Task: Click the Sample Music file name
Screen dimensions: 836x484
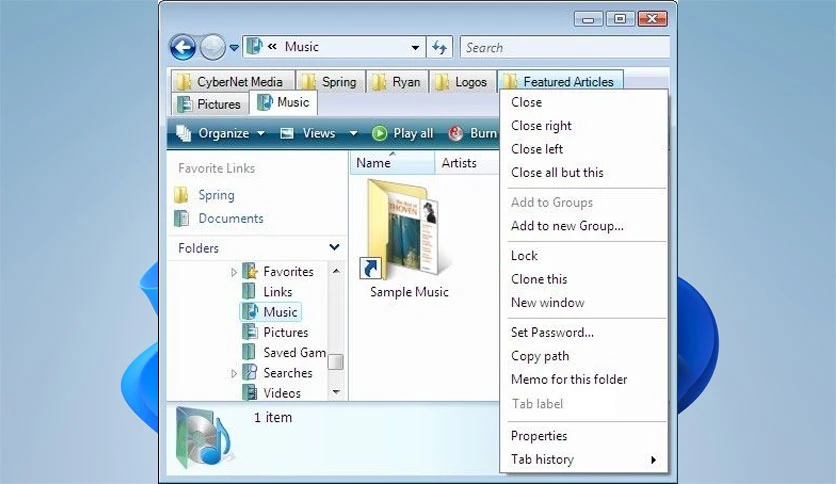Action: pos(409,292)
